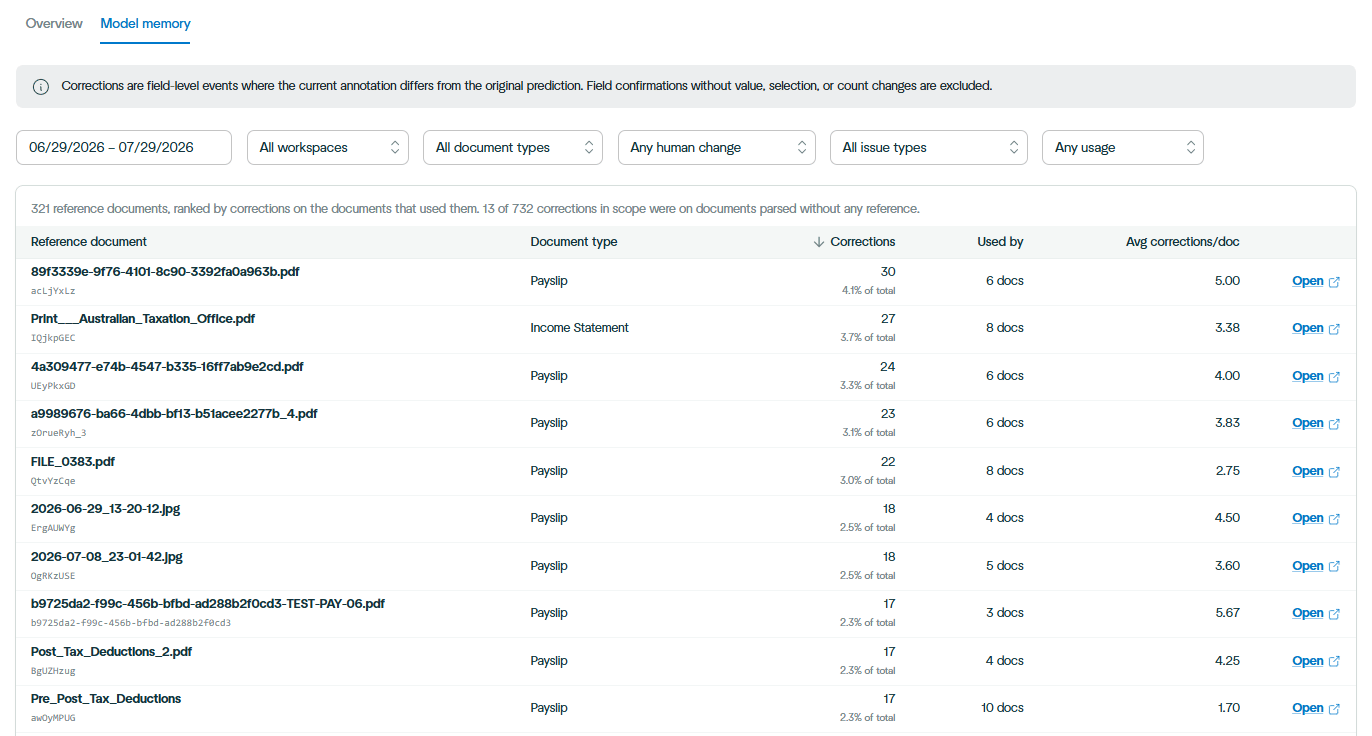Click the external-link icon for 2026-07-08_23-01-42.jpg
Viewport: 1372px width, 736px height.
pos(1334,567)
